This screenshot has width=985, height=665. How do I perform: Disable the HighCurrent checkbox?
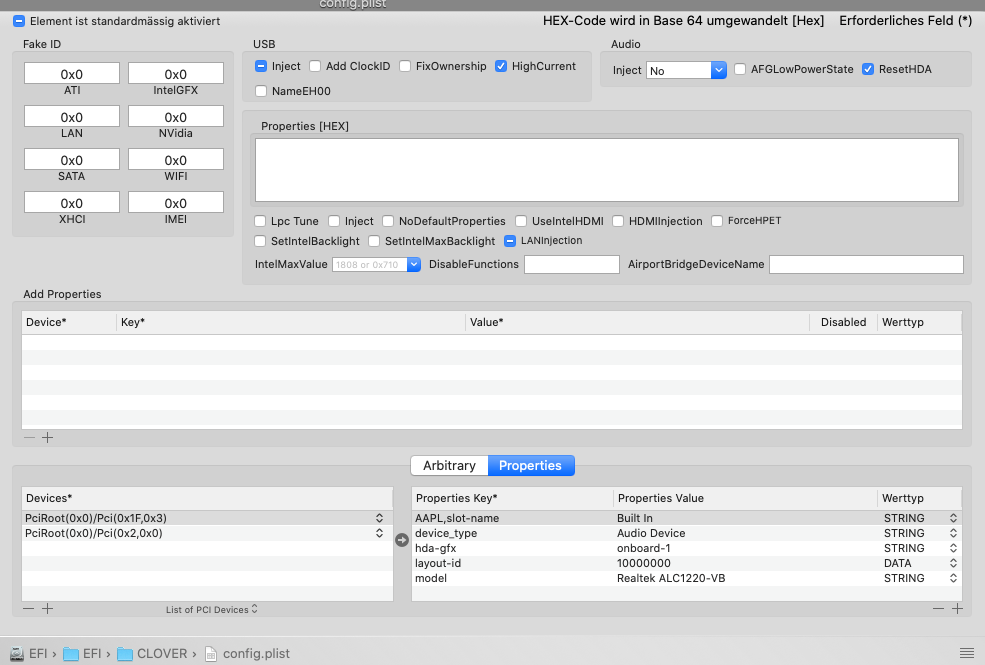click(501, 66)
